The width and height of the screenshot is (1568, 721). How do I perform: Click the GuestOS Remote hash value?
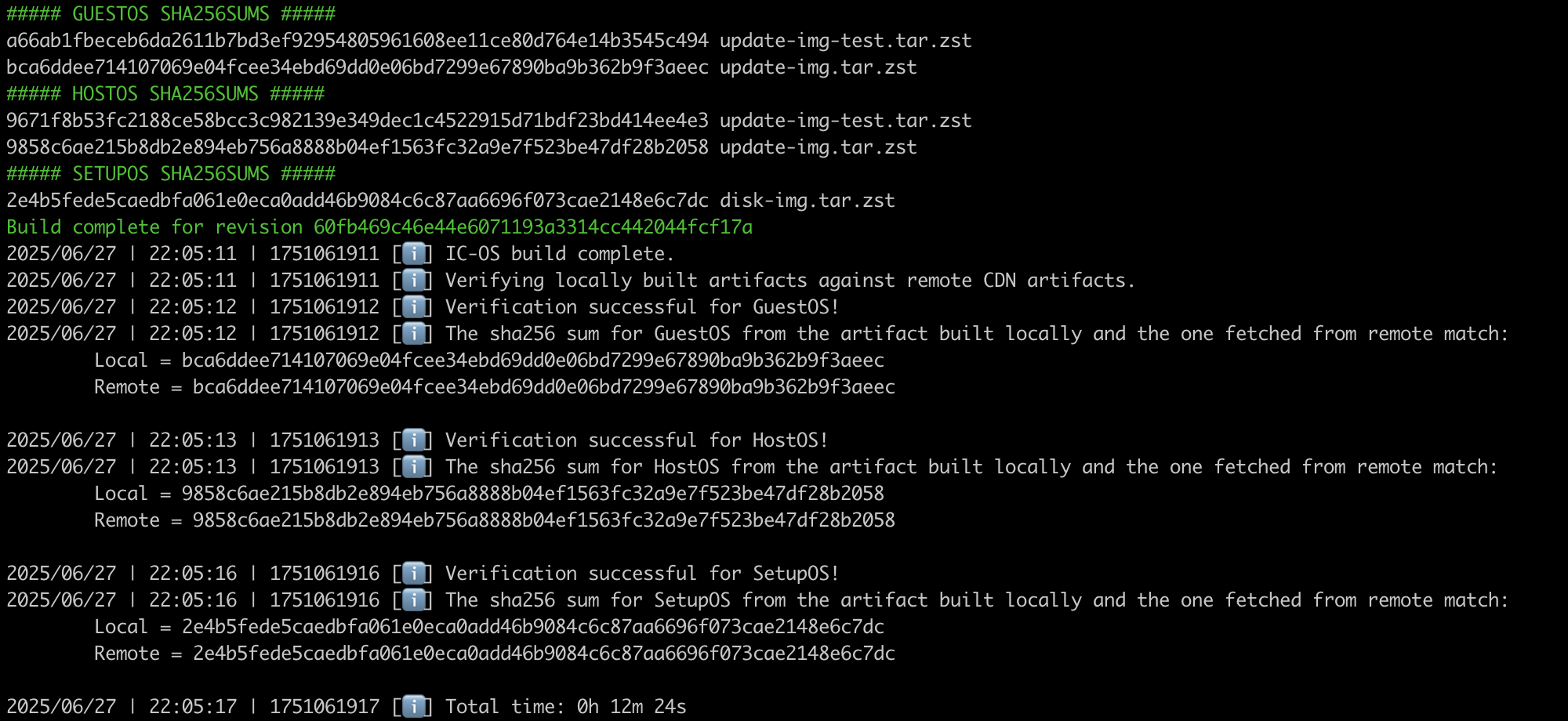pyautogui.click(x=544, y=387)
